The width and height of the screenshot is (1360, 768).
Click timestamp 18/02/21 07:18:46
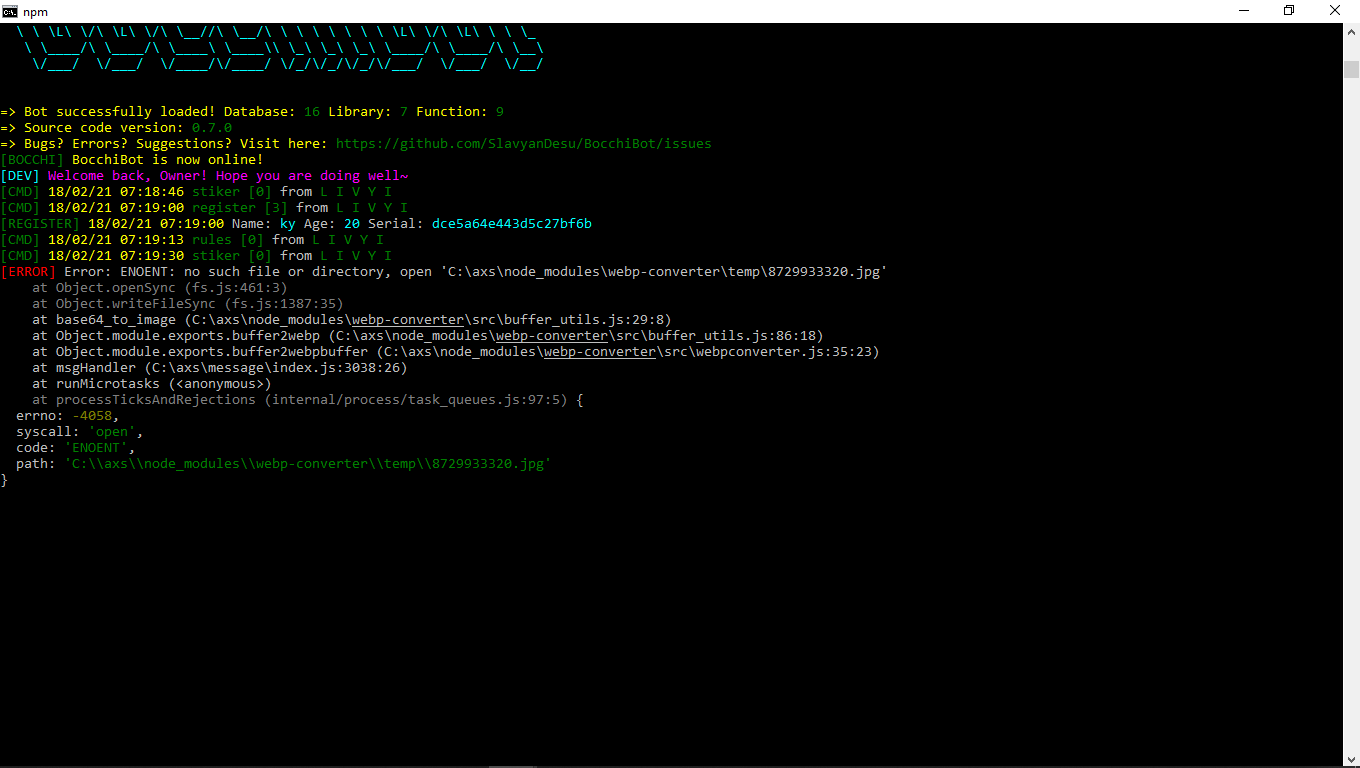pyautogui.click(x=116, y=192)
